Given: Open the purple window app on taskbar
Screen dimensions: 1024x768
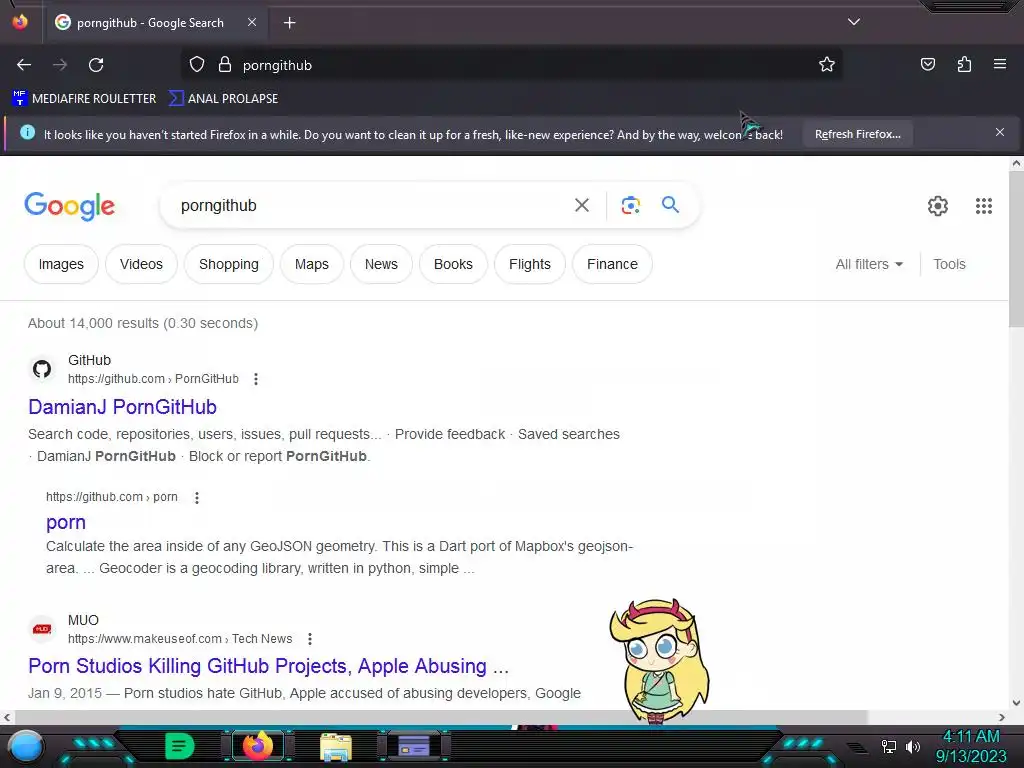Looking at the screenshot, I should pyautogui.click(x=413, y=746).
